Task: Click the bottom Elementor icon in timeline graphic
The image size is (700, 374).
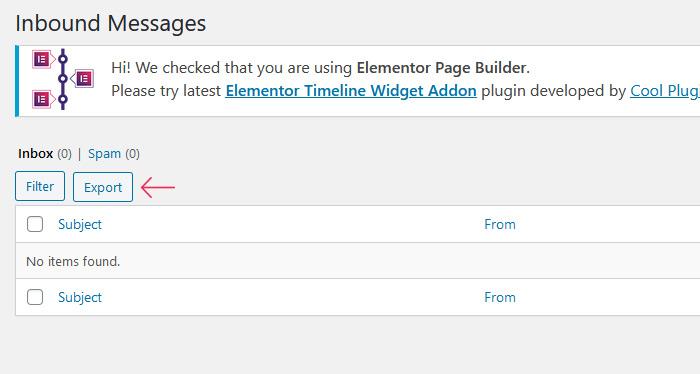Action: 42,99
